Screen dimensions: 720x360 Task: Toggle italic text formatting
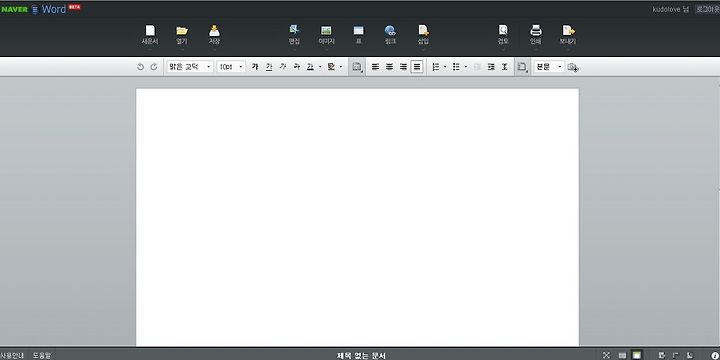click(x=283, y=67)
